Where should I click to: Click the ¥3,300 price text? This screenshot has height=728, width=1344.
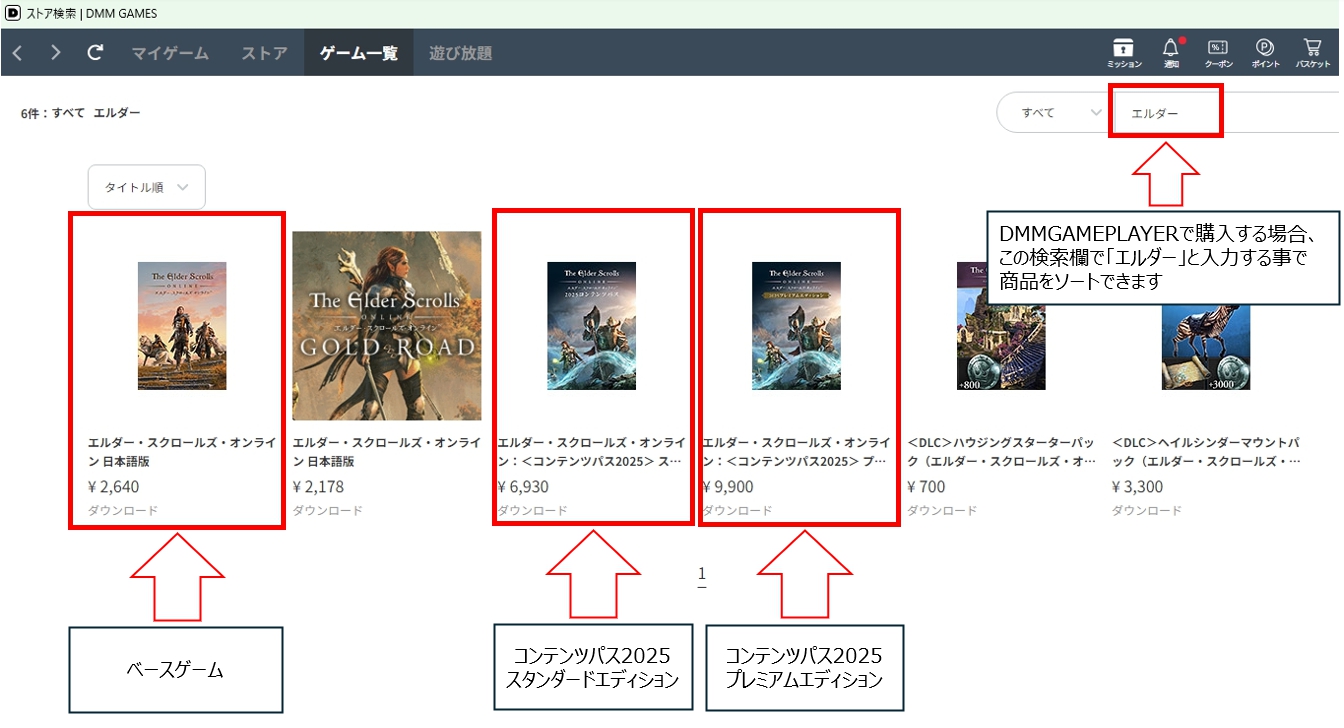1138,487
